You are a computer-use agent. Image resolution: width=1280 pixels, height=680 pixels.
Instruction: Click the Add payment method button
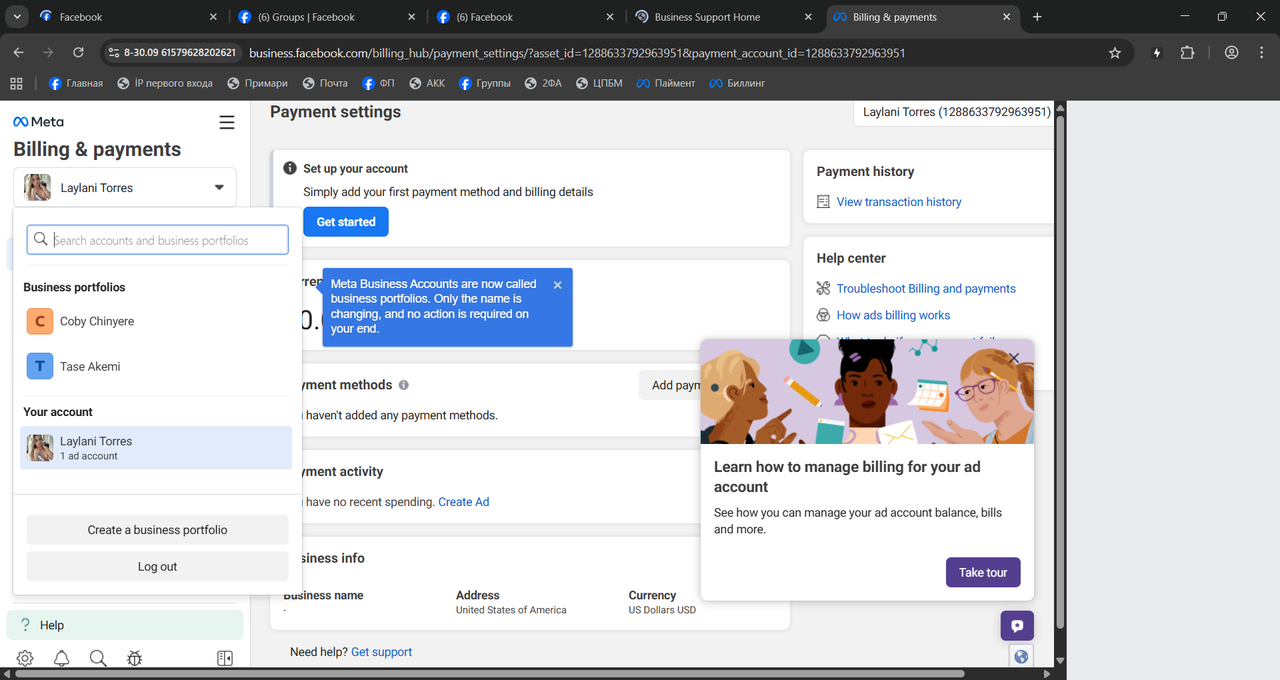pos(670,385)
